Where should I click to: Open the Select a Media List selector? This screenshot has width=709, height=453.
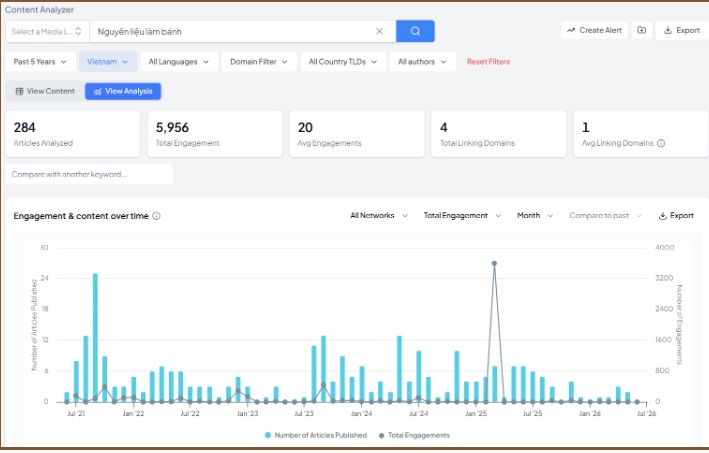pyautogui.click(x=47, y=32)
